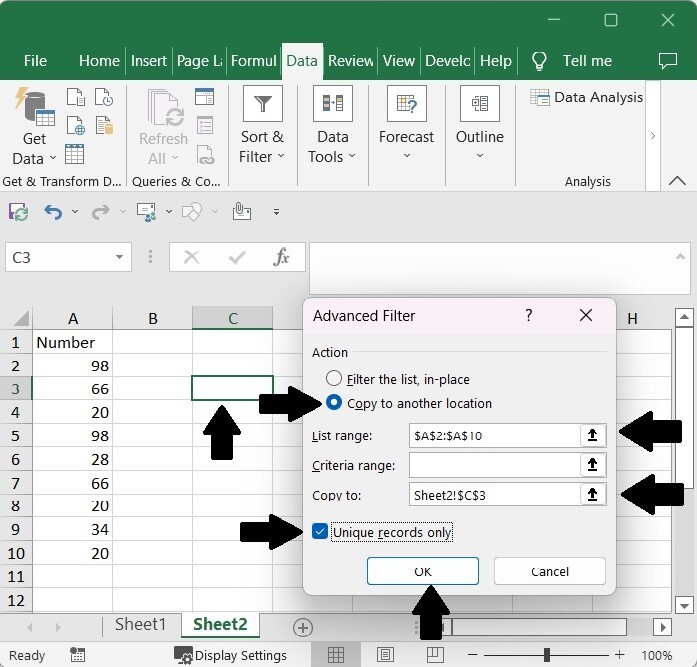The image size is (697, 667).
Task: Open Data Tools ribbon group
Action: [332, 127]
